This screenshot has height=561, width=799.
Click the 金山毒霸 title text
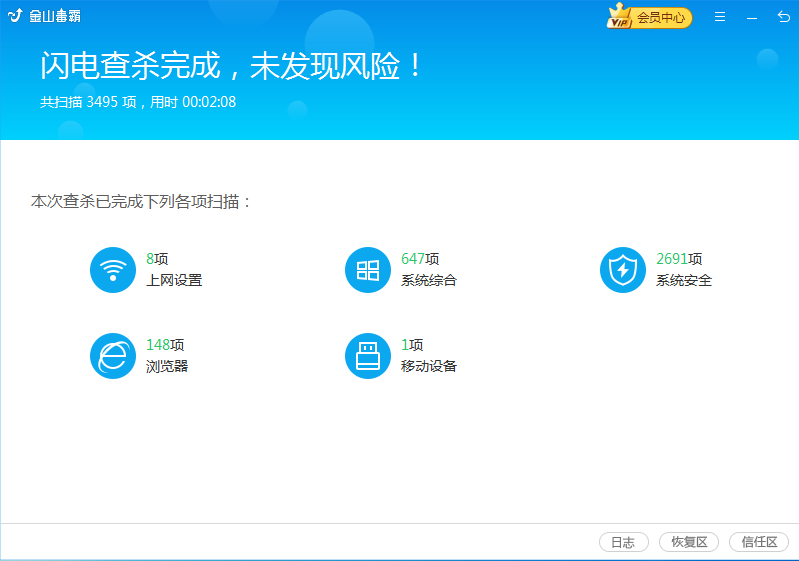pos(55,16)
